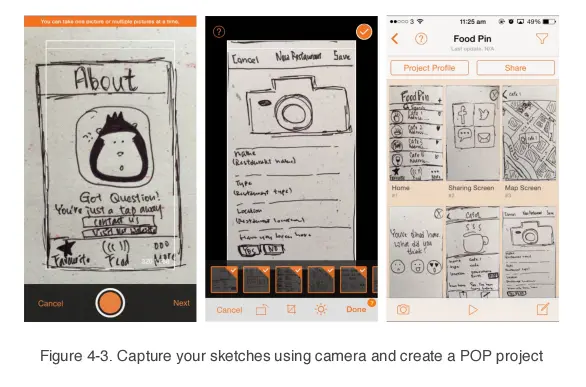Click the Wi-Fi icon in status bar
The width and height of the screenshot is (586, 387).
tap(420, 22)
